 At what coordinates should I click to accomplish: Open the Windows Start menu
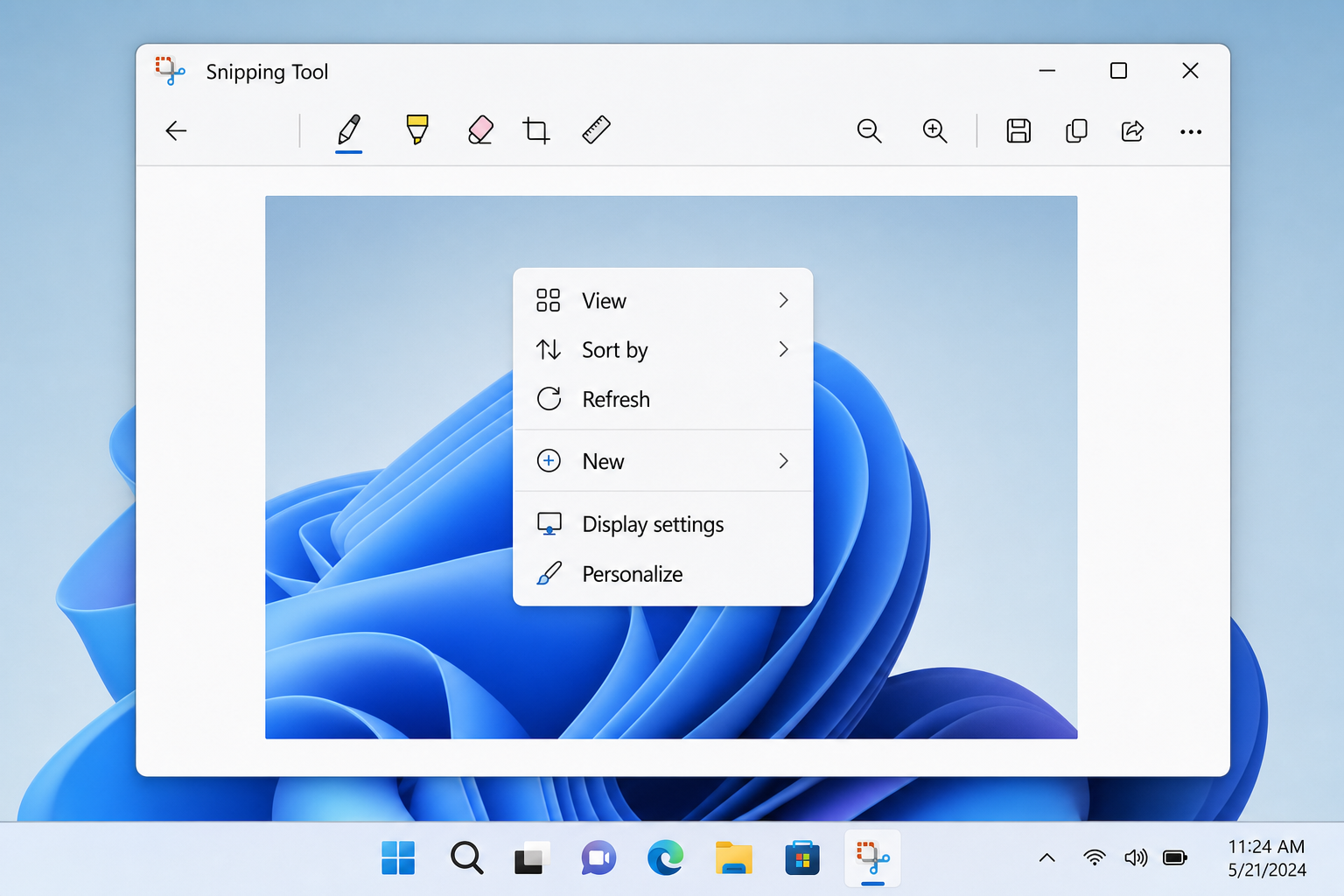(398, 858)
